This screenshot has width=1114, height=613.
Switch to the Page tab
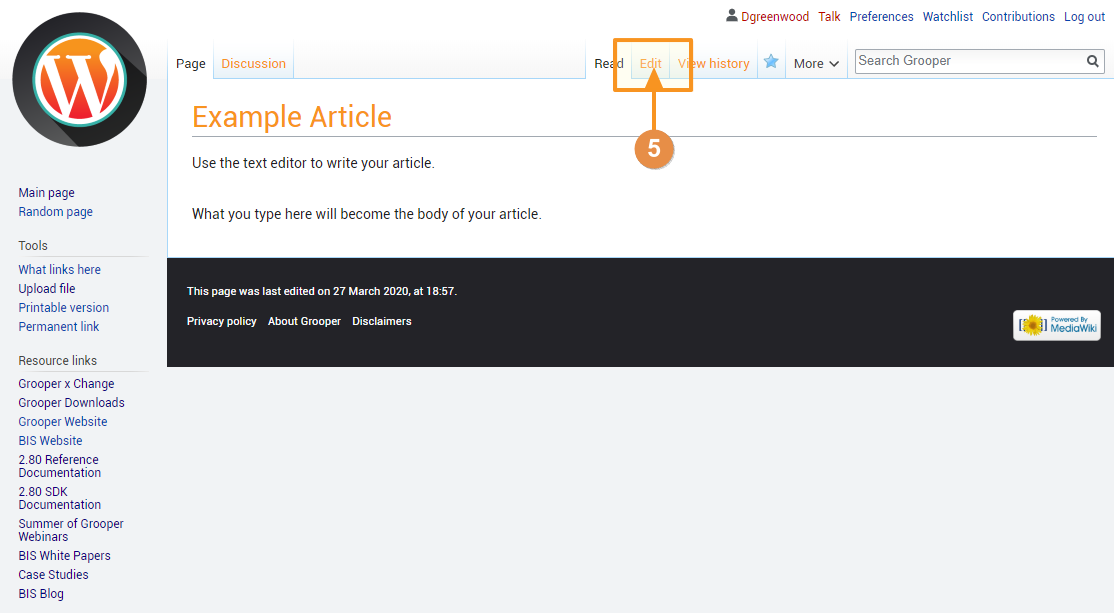(190, 64)
